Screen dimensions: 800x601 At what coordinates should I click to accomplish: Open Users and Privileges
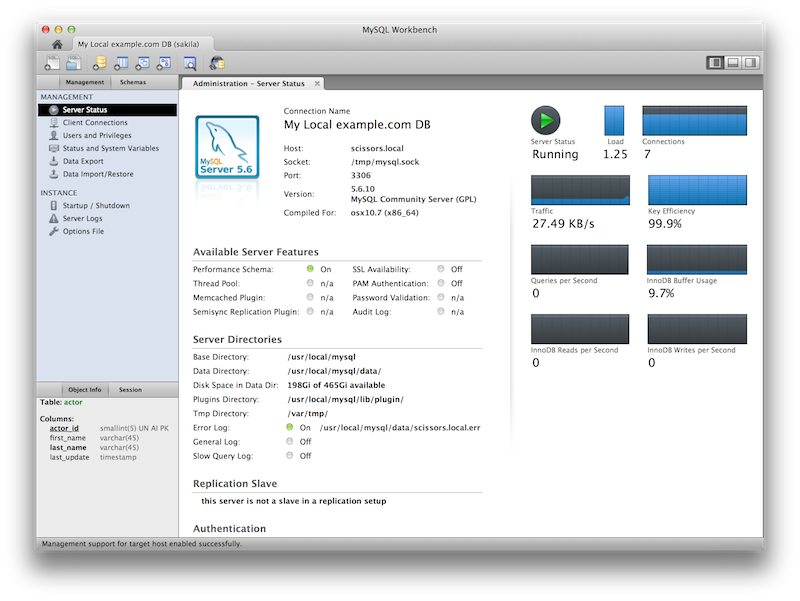click(x=96, y=136)
